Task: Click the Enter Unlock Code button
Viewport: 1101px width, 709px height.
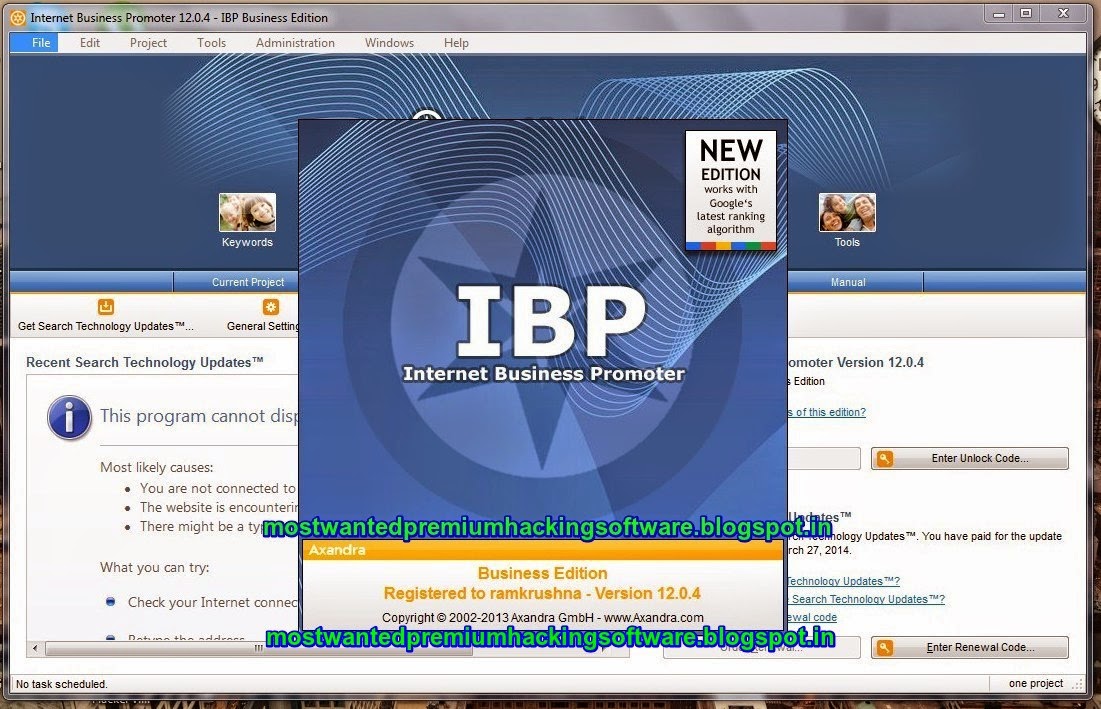Action: click(970, 458)
